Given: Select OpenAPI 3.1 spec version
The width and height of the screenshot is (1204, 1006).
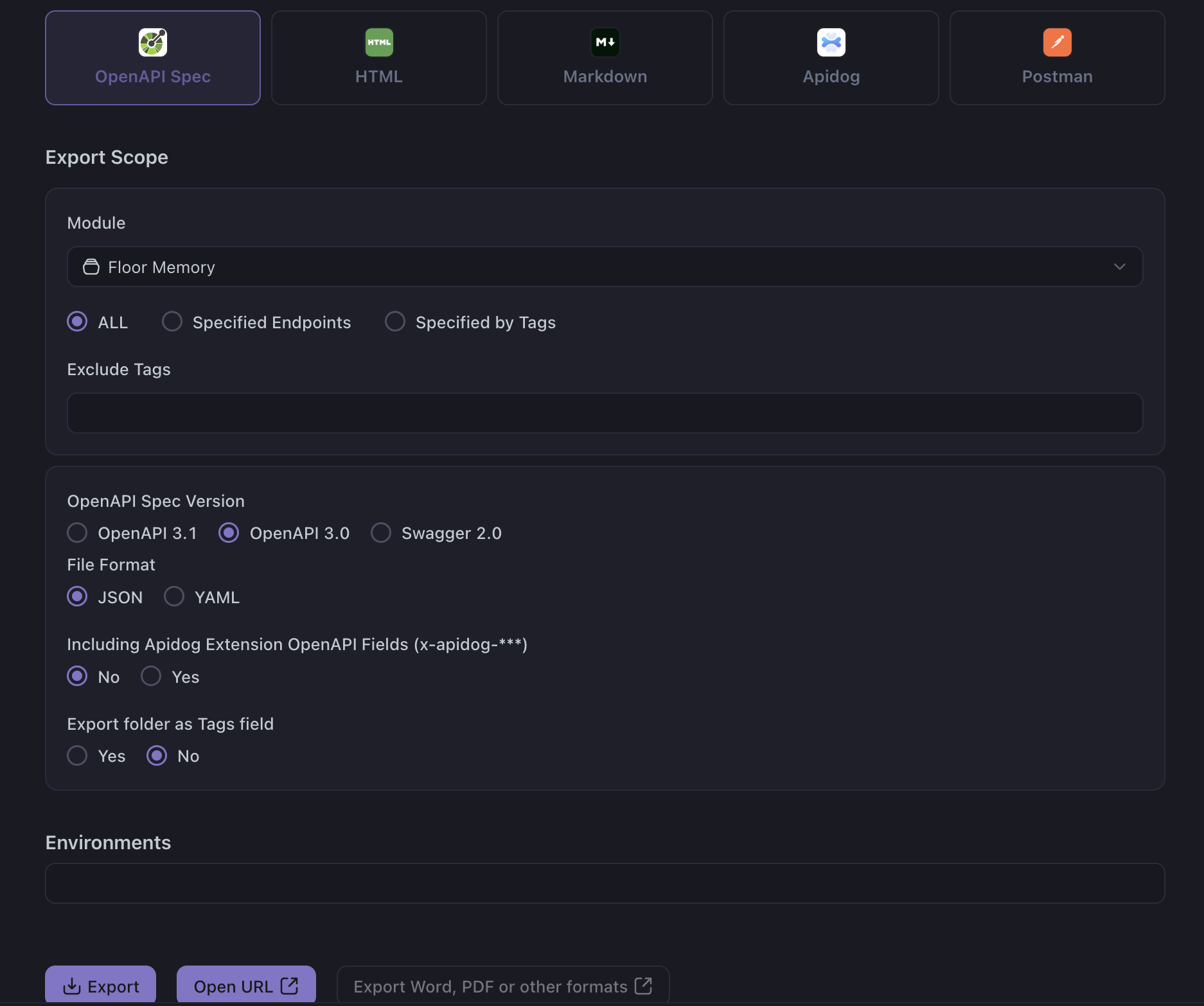Looking at the screenshot, I should (x=78, y=533).
